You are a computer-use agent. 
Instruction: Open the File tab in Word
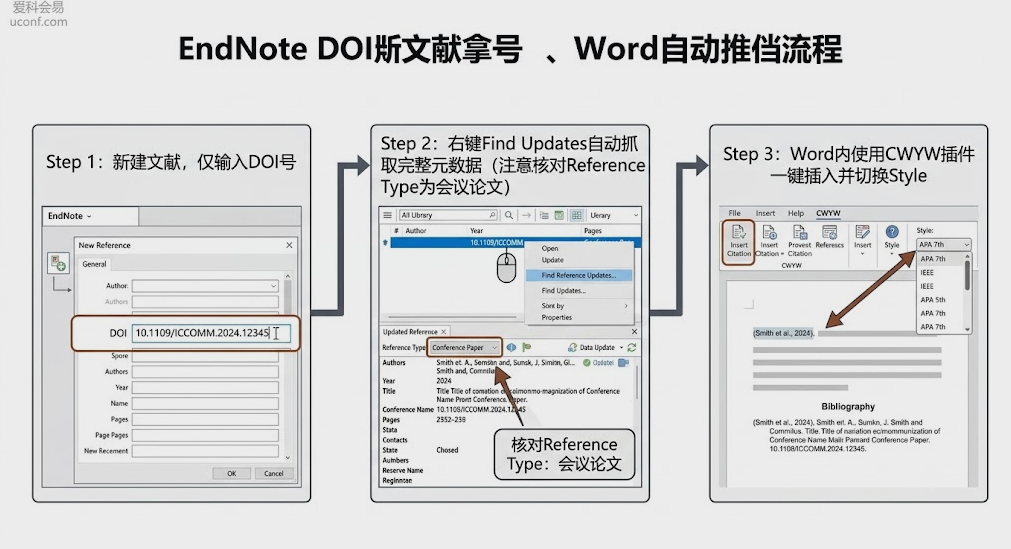tap(734, 214)
